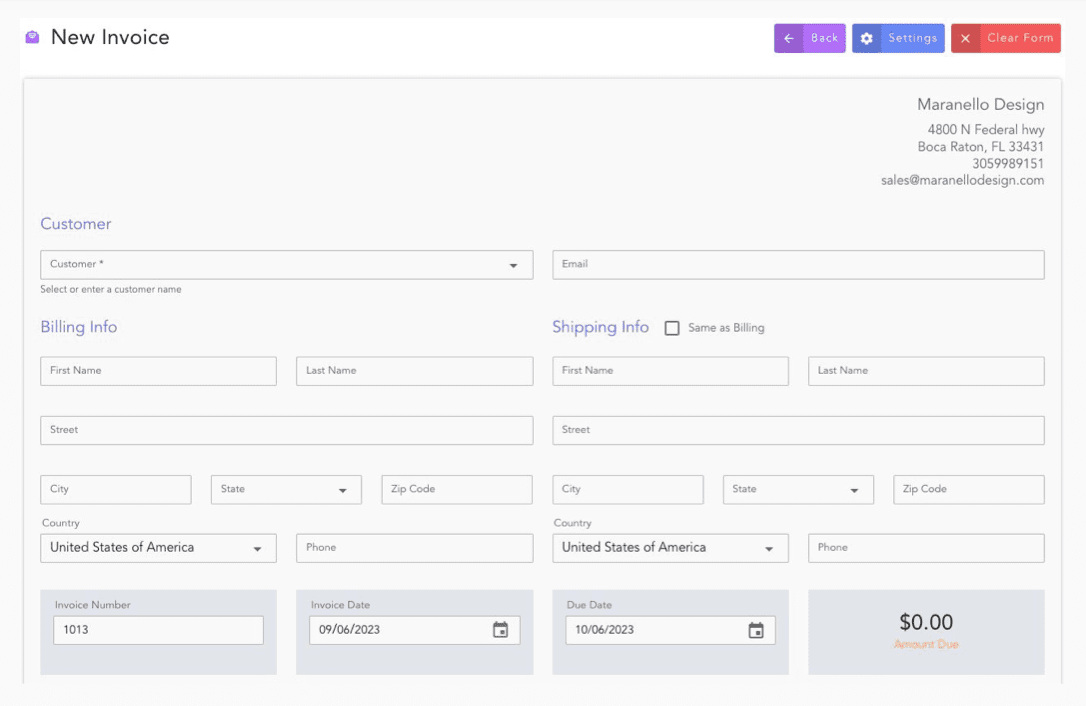Screen dimensions: 1086x706
Task: Click the Billing Street field
Action: coord(287,430)
